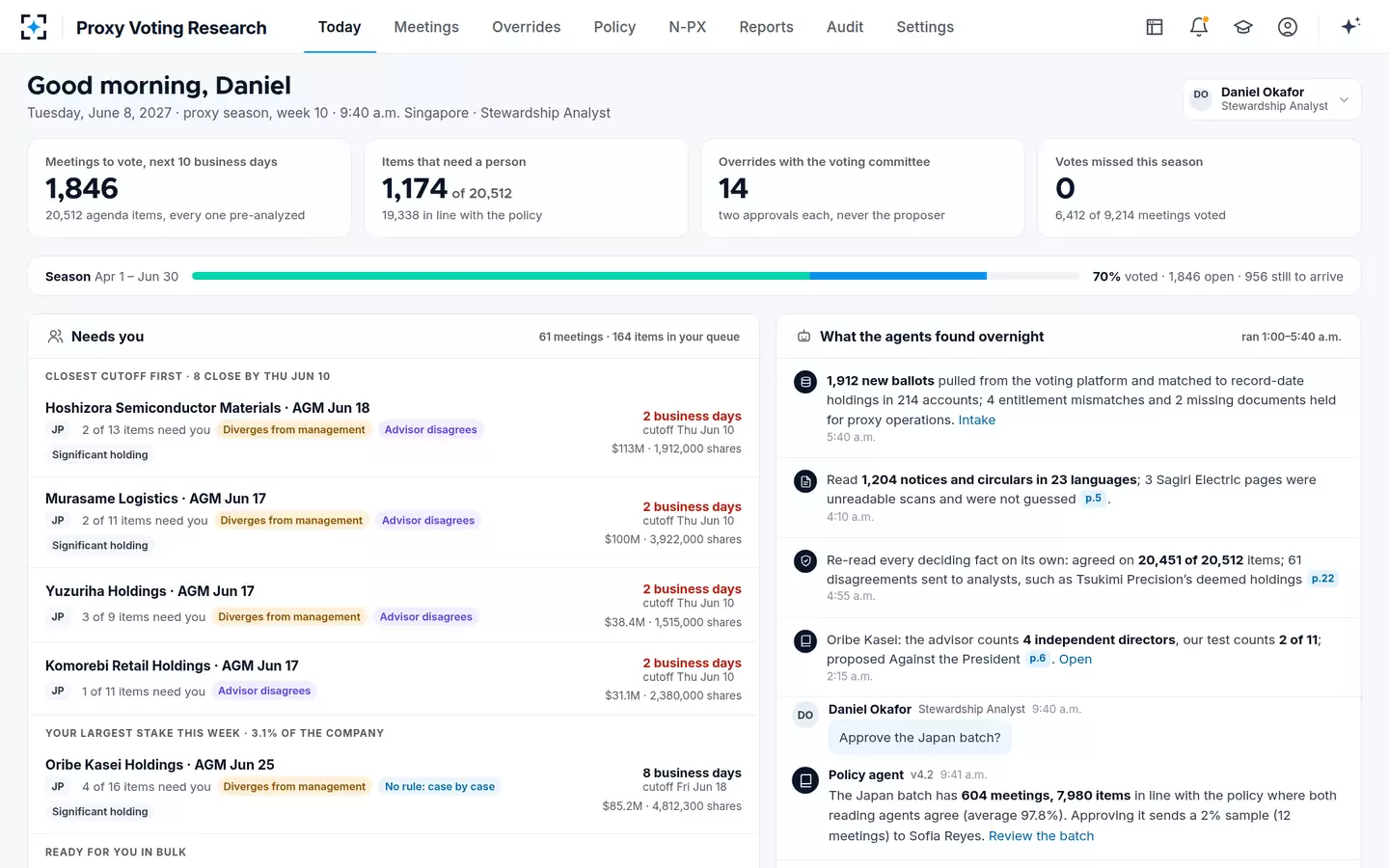Click the Items that need a person card

(x=526, y=188)
